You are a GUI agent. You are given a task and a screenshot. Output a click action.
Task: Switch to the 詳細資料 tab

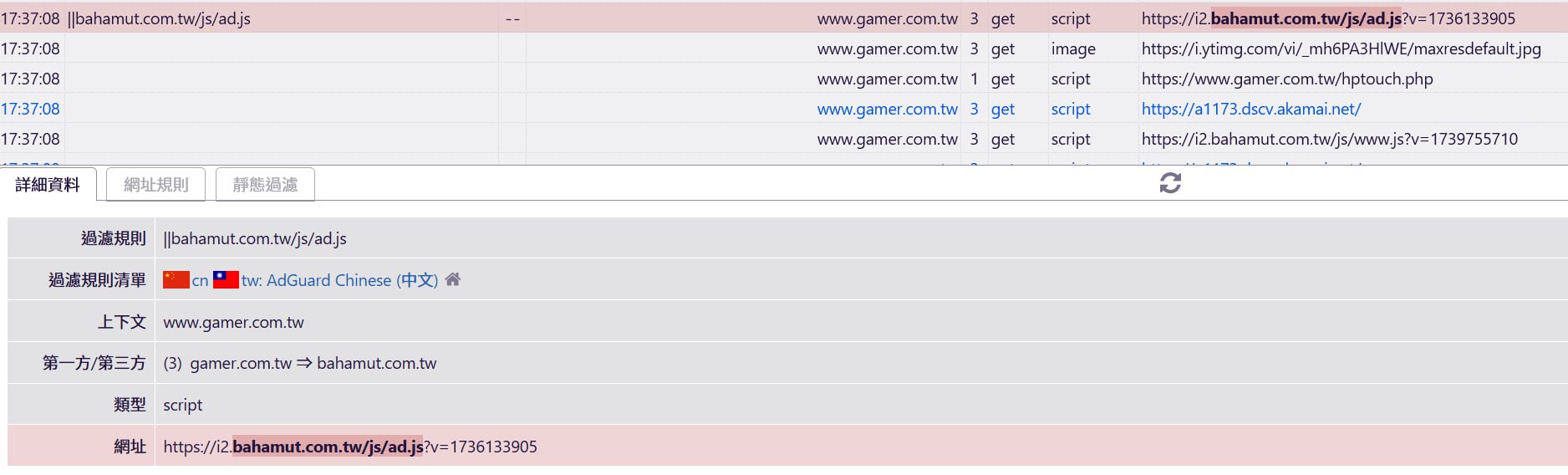pos(48,185)
